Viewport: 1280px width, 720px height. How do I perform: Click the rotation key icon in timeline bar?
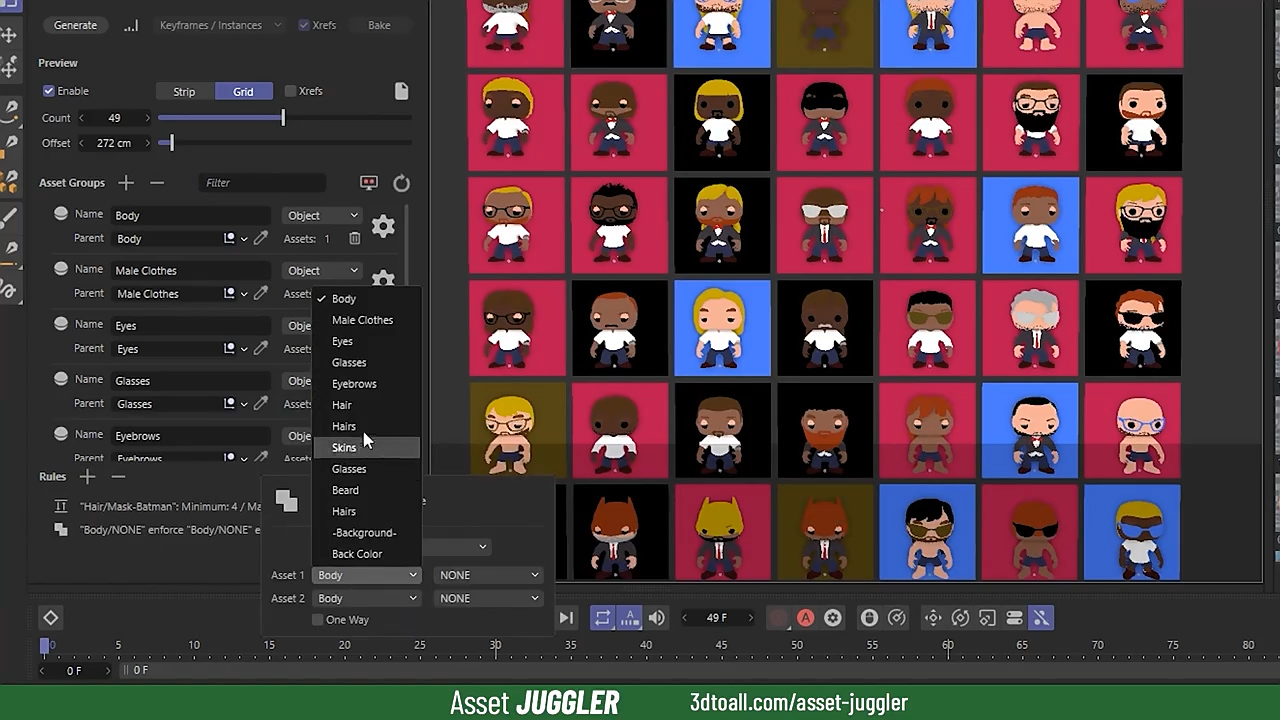[960, 618]
